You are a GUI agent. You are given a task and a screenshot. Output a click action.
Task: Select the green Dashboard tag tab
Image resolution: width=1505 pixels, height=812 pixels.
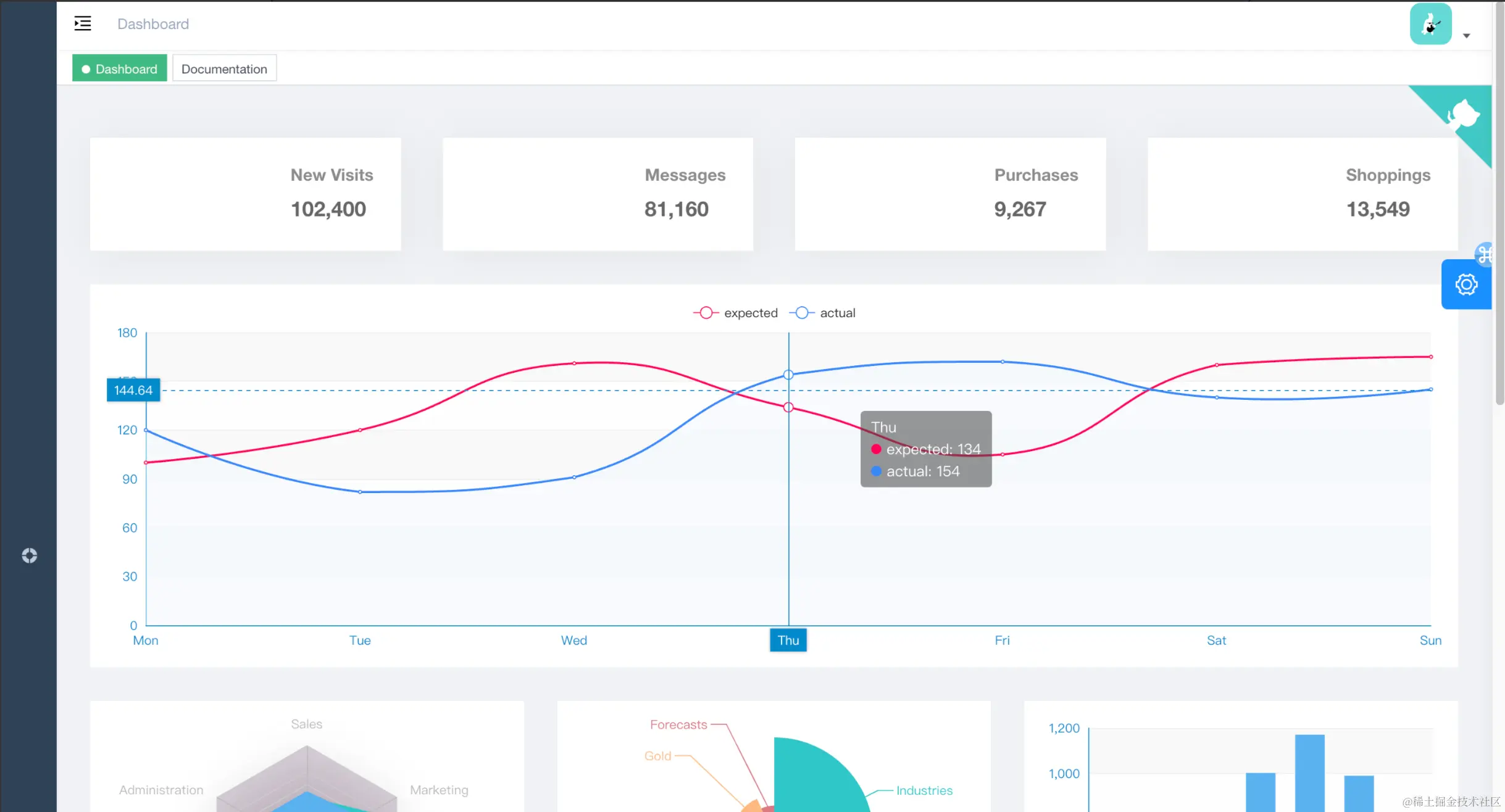coord(120,68)
